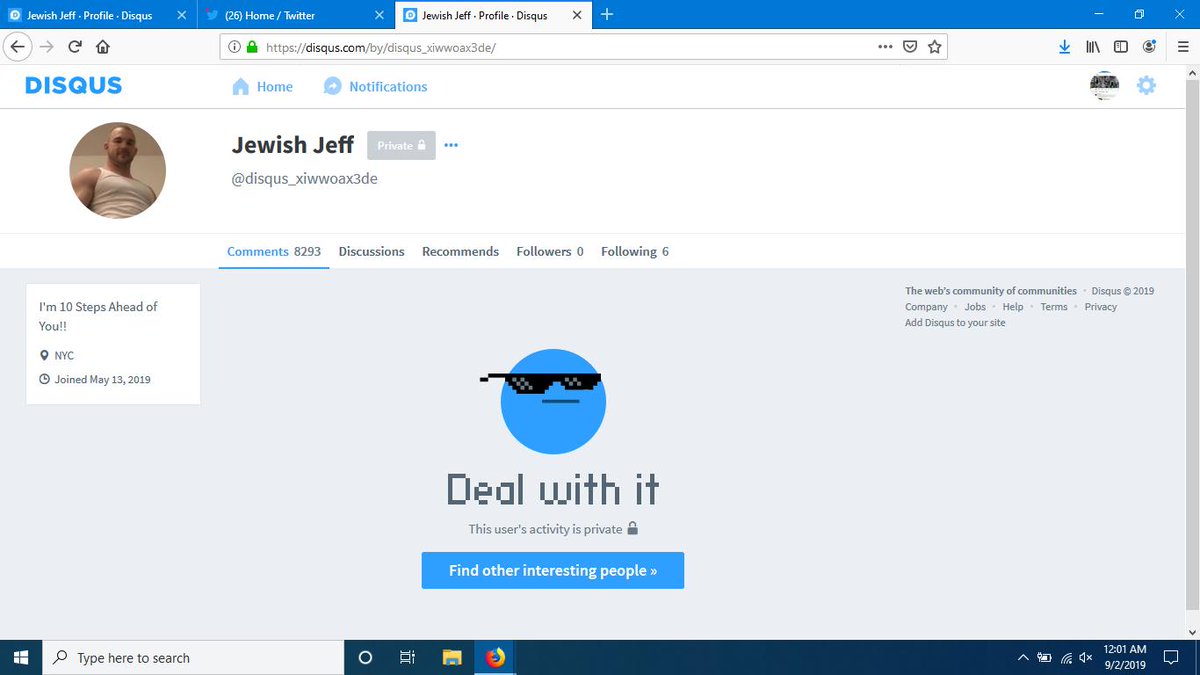The image size is (1200, 675).
Task: Click the battery tray icon
Action: tap(1044, 657)
